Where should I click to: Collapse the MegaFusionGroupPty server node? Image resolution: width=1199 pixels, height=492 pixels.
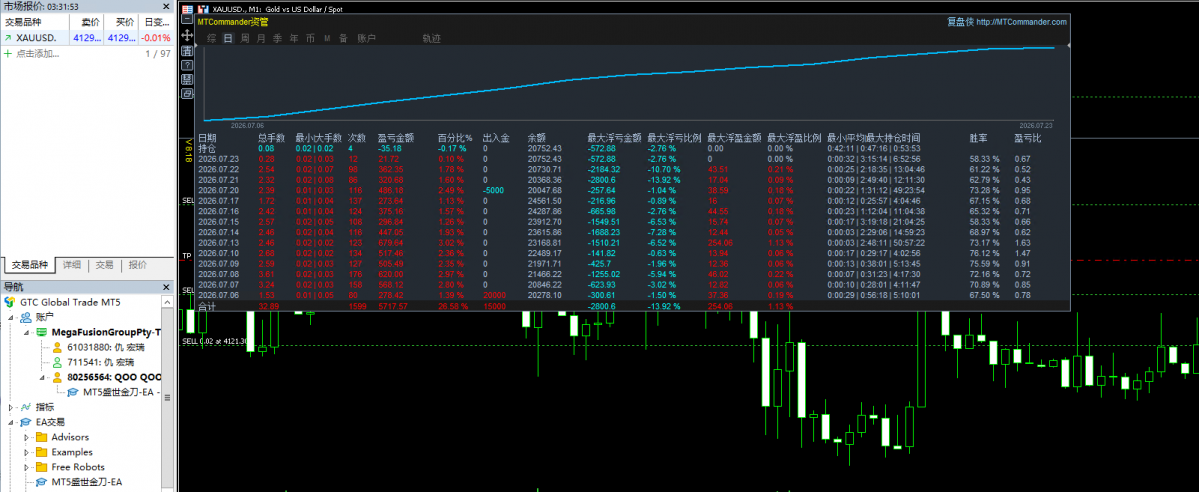pyautogui.click(x=27, y=332)
